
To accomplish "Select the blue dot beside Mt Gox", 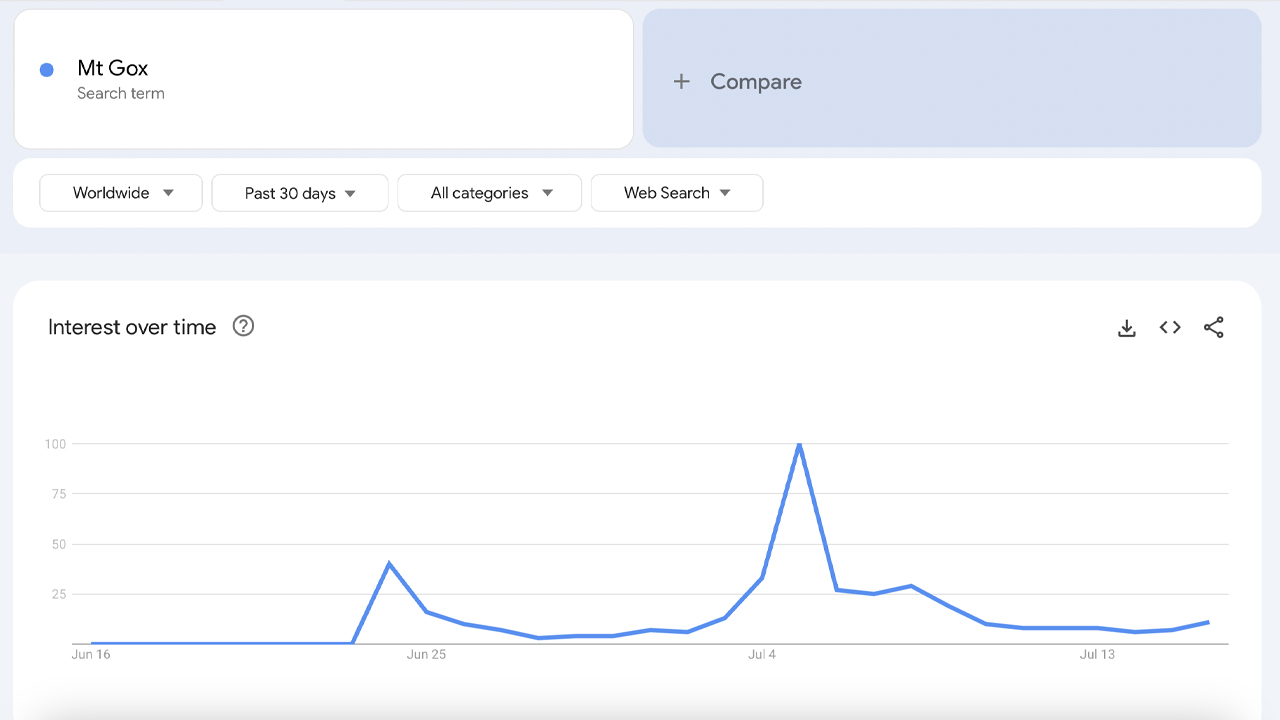I will (x=46, y=68).
